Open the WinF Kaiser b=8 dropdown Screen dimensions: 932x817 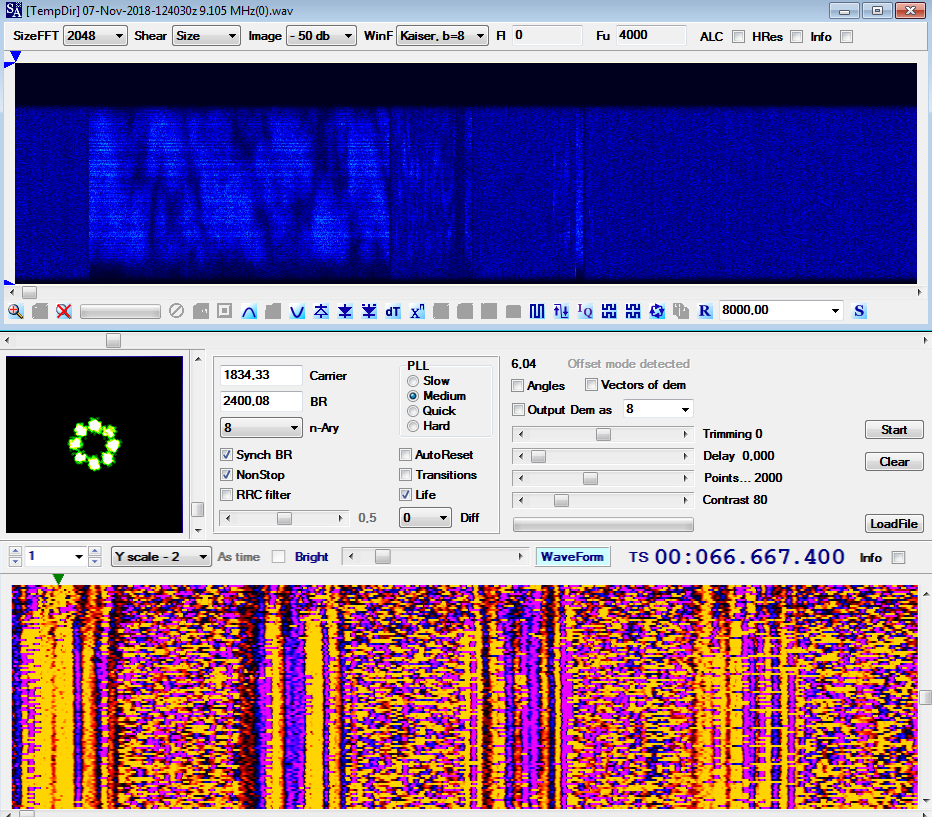(442, 36)
